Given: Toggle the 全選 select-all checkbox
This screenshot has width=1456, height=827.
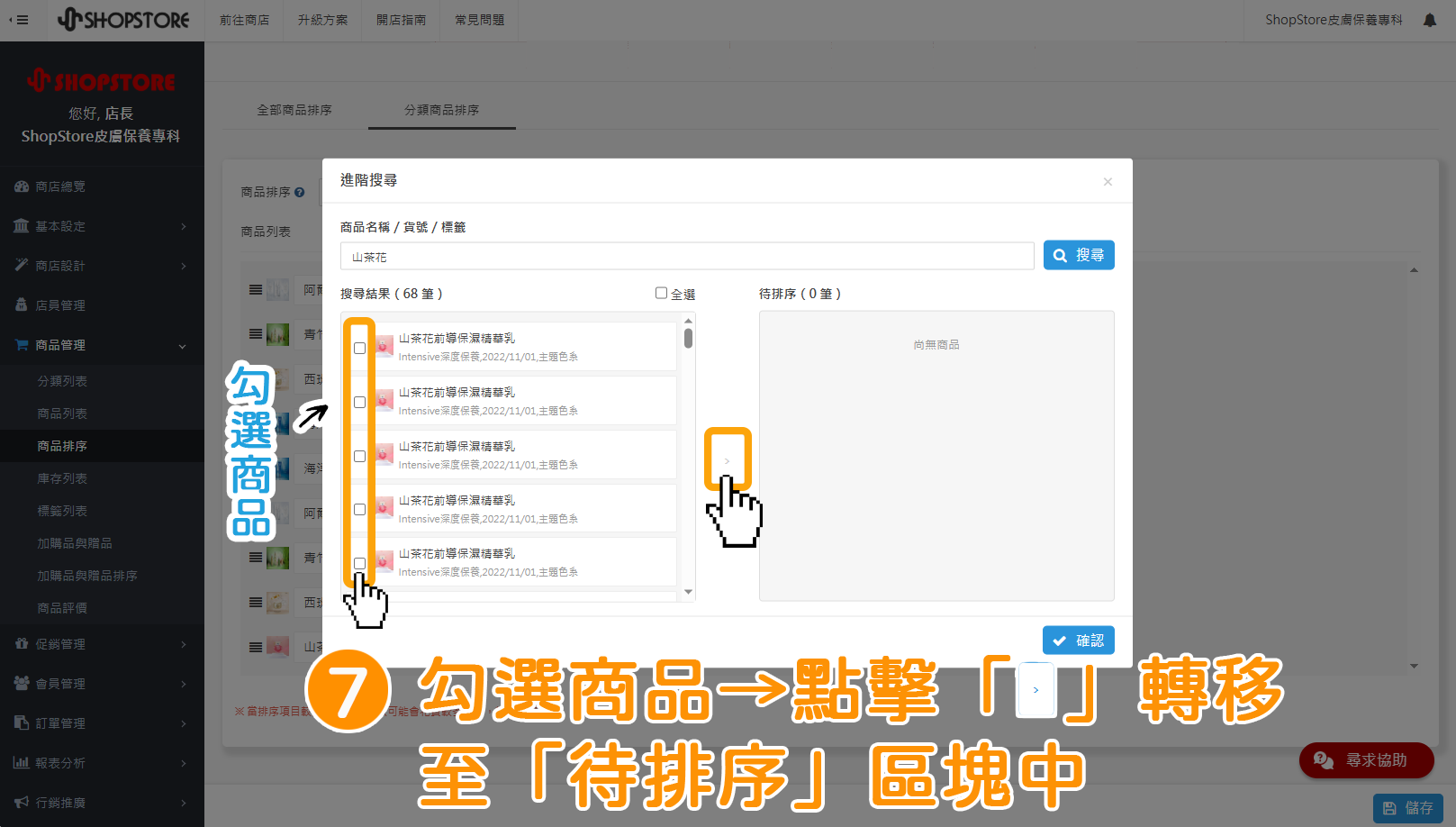Looking at the screenshot, I should pos(661,293).
